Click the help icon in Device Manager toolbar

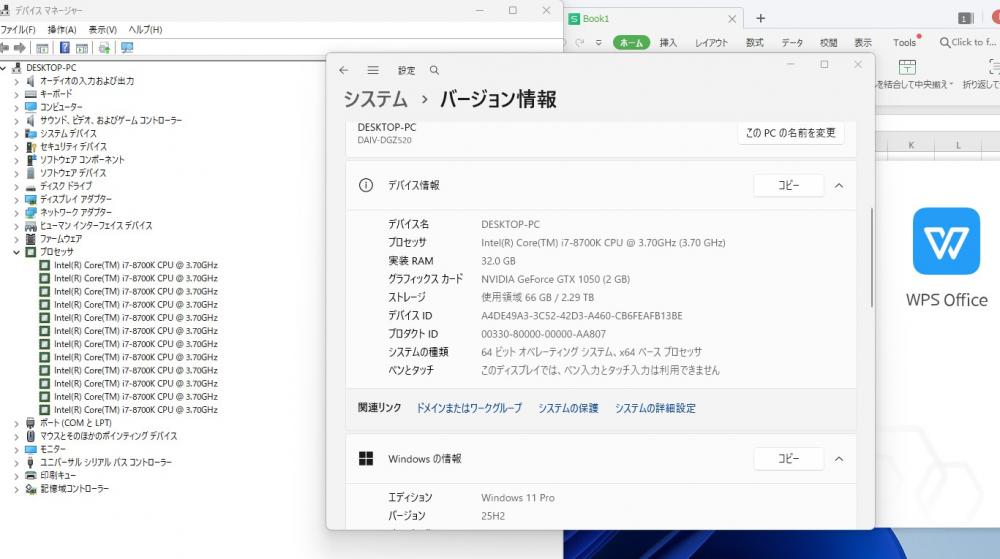[64, 48]
